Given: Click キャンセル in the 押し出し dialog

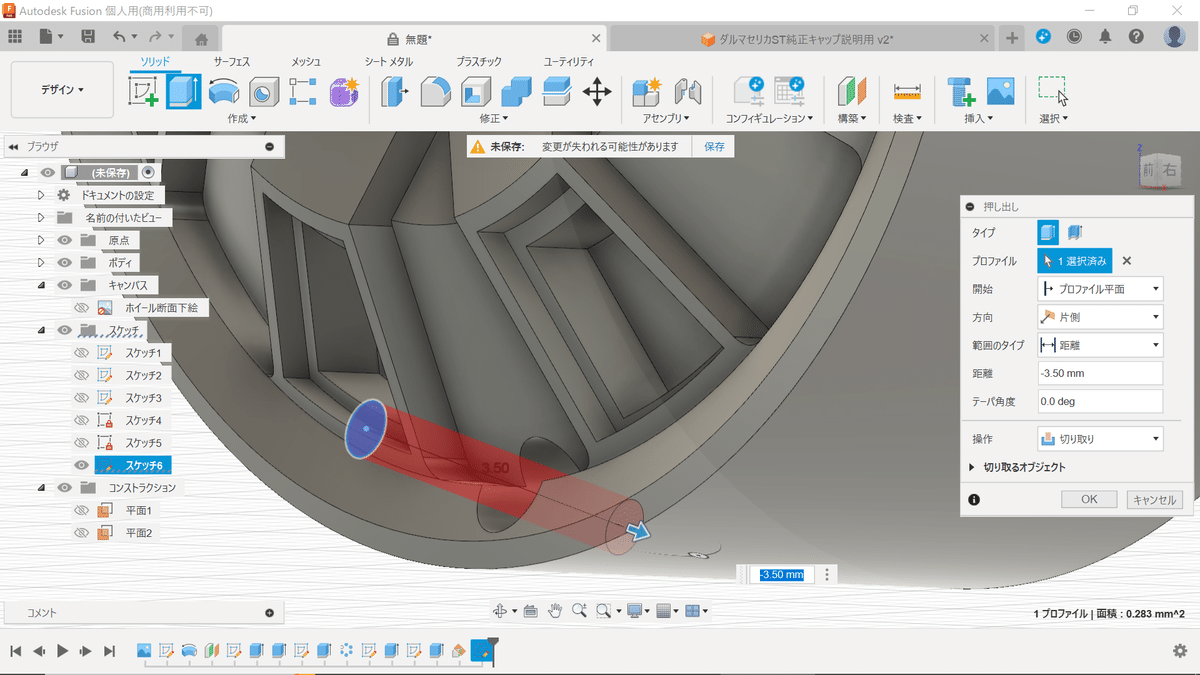Looking at the screenshot, I should click(1154, 500).
